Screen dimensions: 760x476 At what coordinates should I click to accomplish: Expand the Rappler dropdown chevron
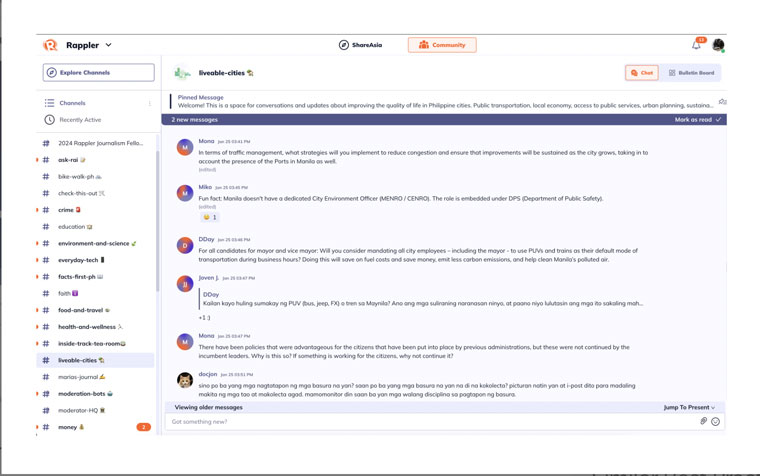click(x=109, y=45)
